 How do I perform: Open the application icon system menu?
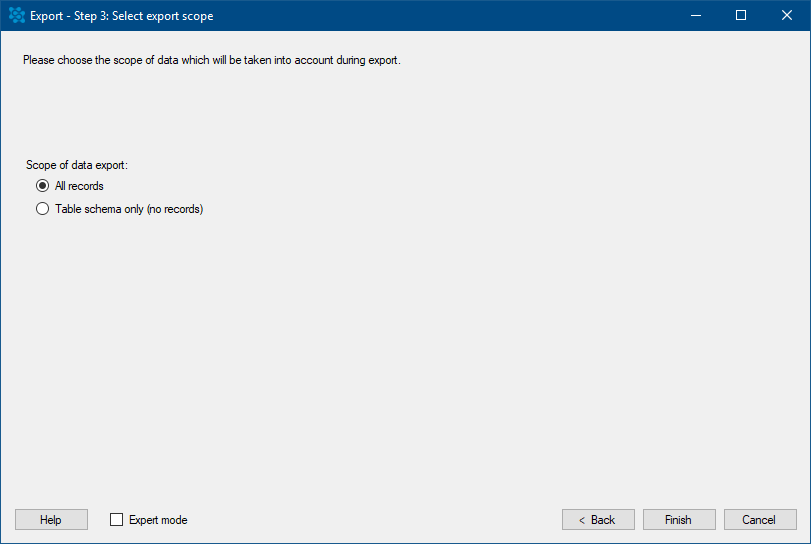17,16
